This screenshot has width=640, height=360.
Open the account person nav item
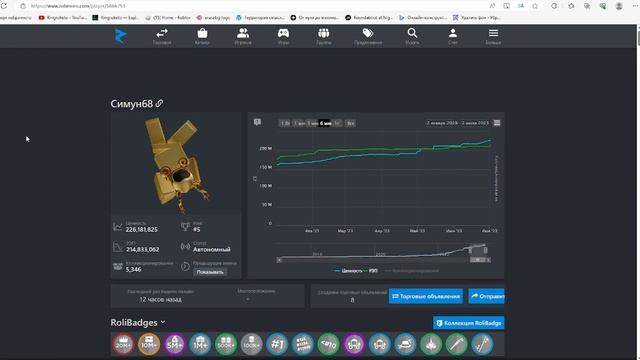[453, 36]
